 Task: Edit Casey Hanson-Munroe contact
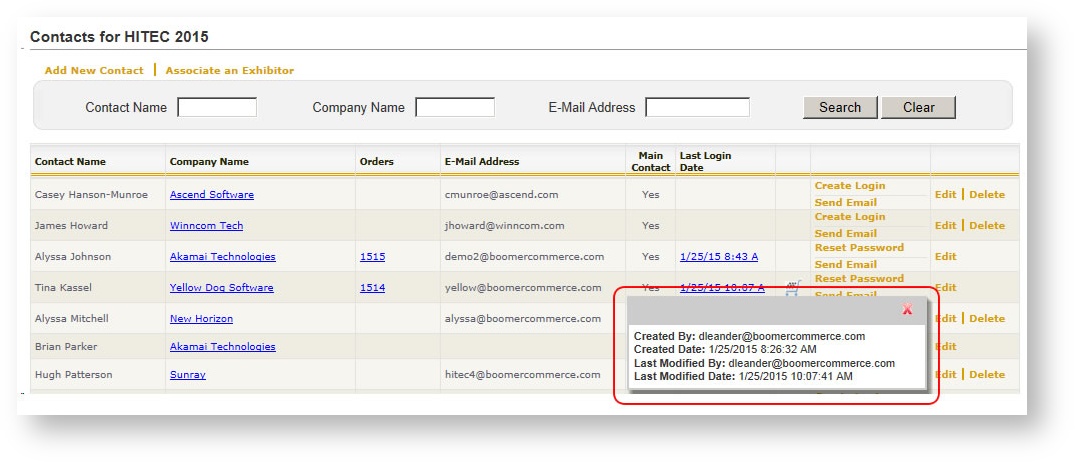pos(945,195)
